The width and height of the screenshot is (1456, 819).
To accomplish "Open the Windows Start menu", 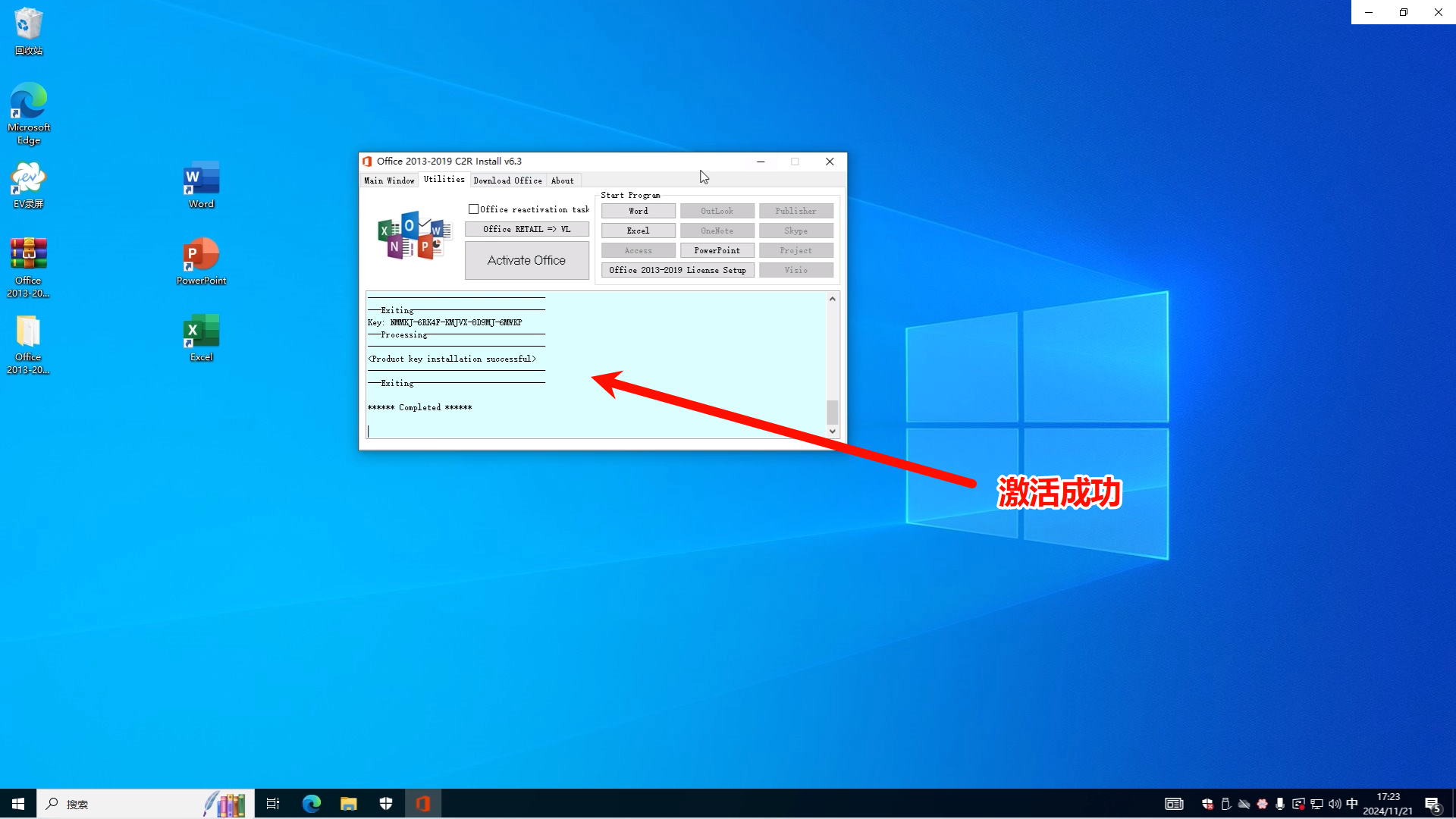I will 18,804.
